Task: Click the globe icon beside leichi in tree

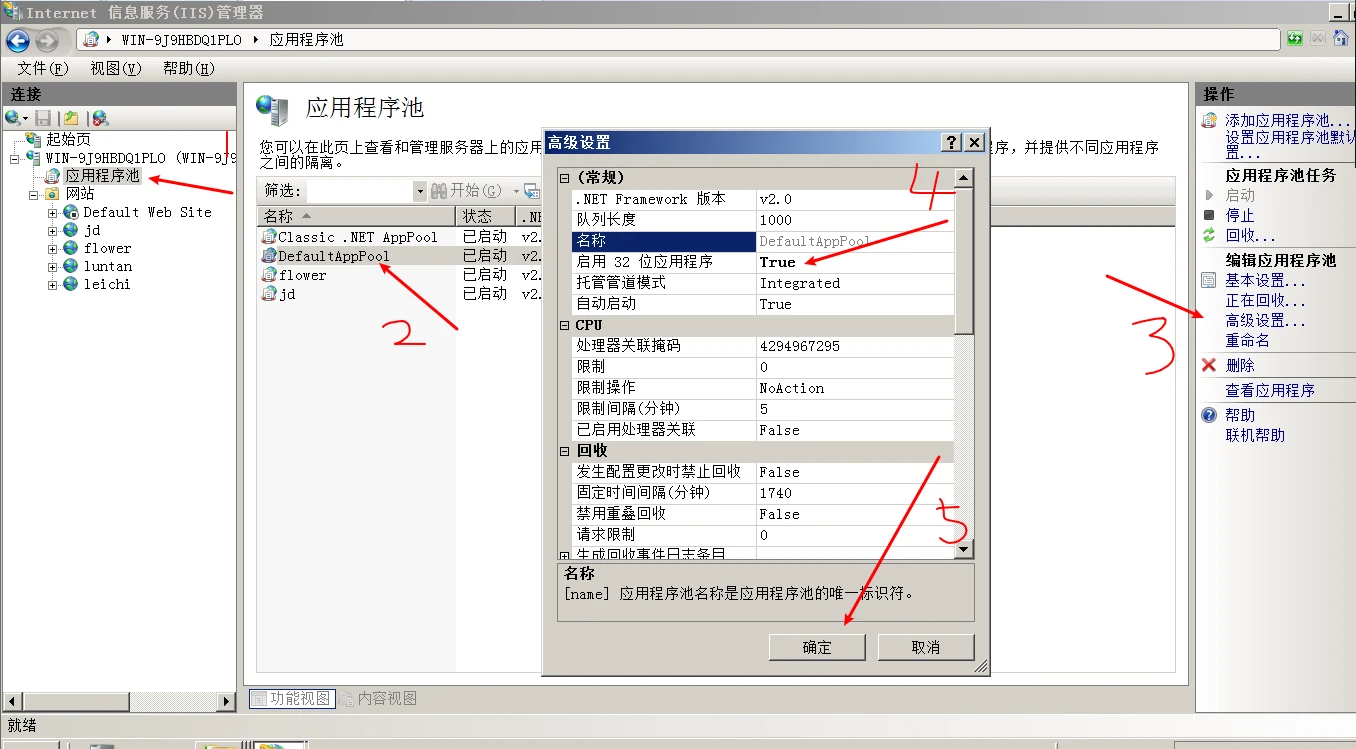Action: 70,284
